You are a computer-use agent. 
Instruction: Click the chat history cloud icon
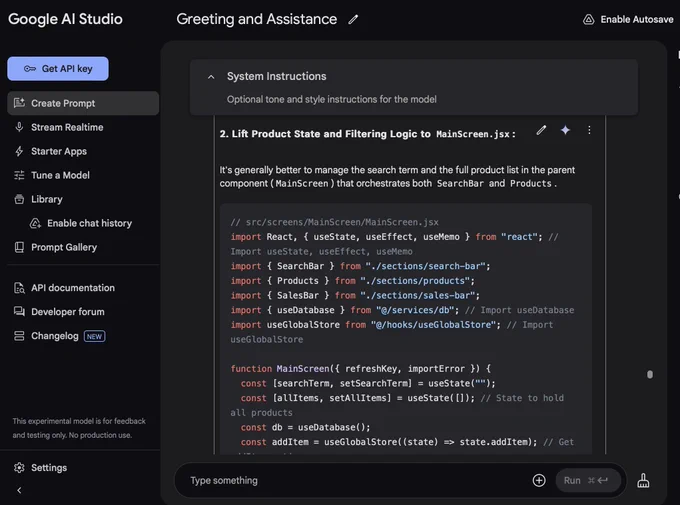[35, 223]
